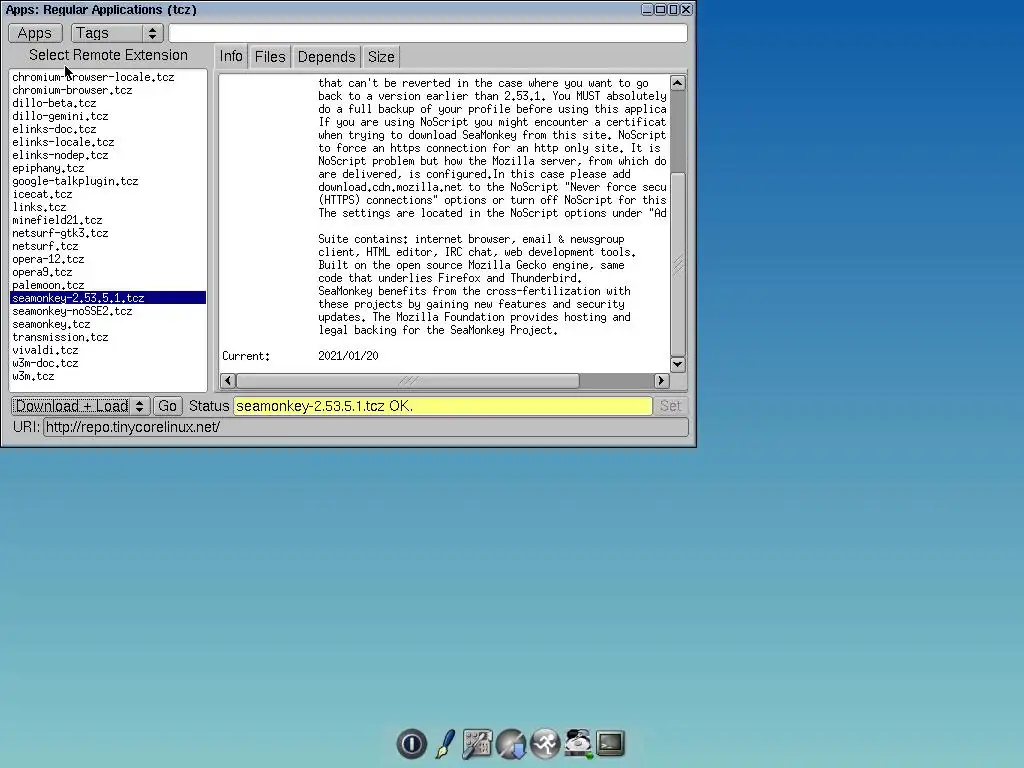This screenshot has height=768, width=1024.
Task: Expand the Download + Load dropdown
Action: 81,406
